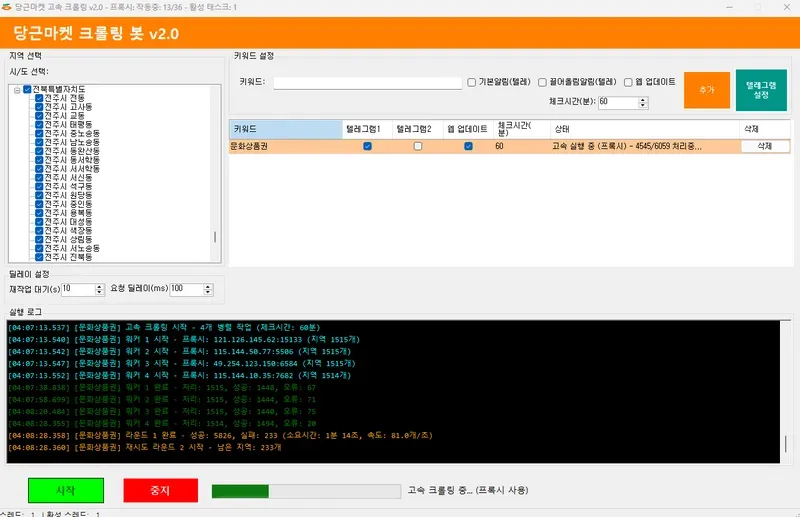Uncheck the 전주시 고사동 checkbox

39,107
